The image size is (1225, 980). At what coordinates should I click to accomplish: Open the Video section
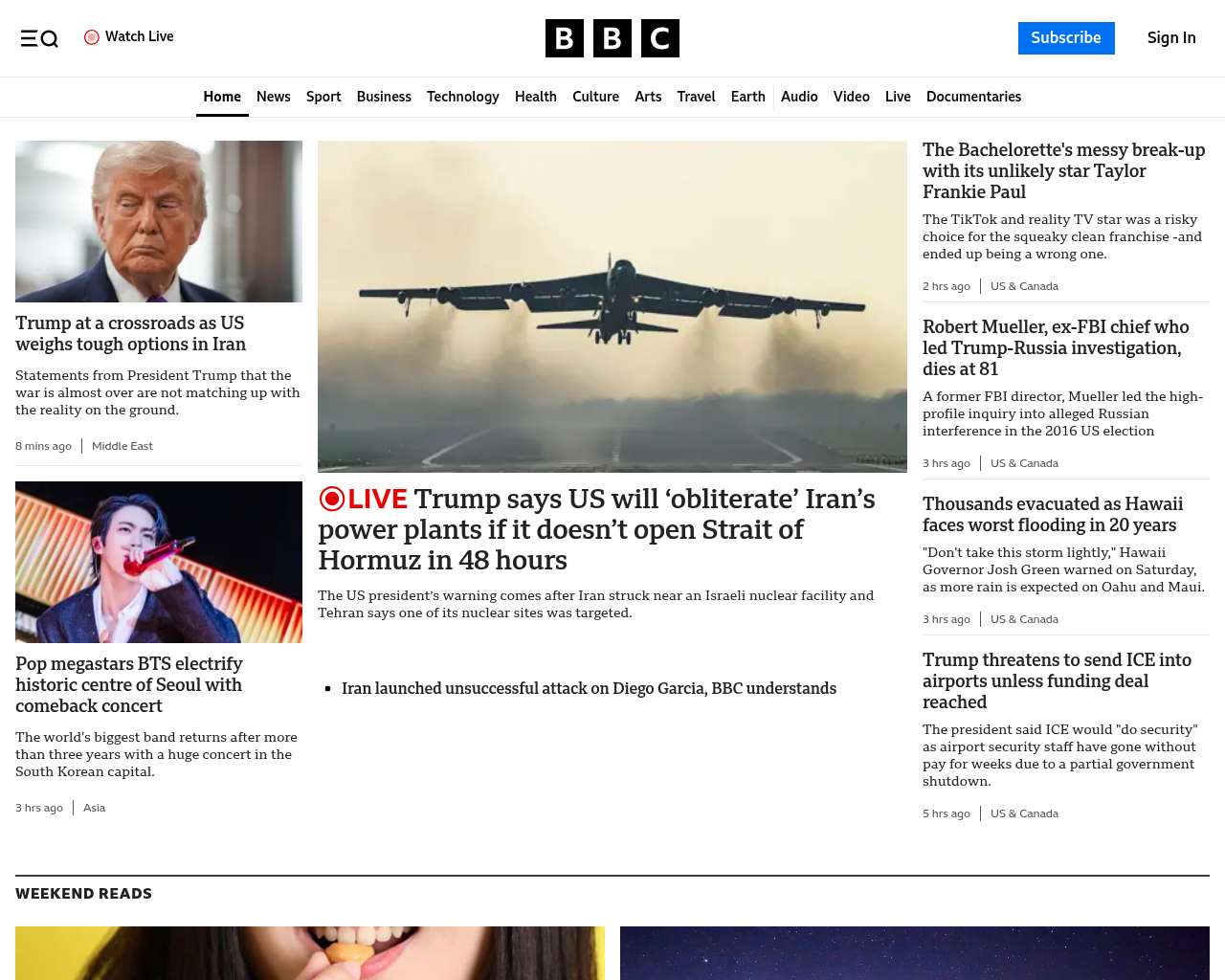[852, 97]
